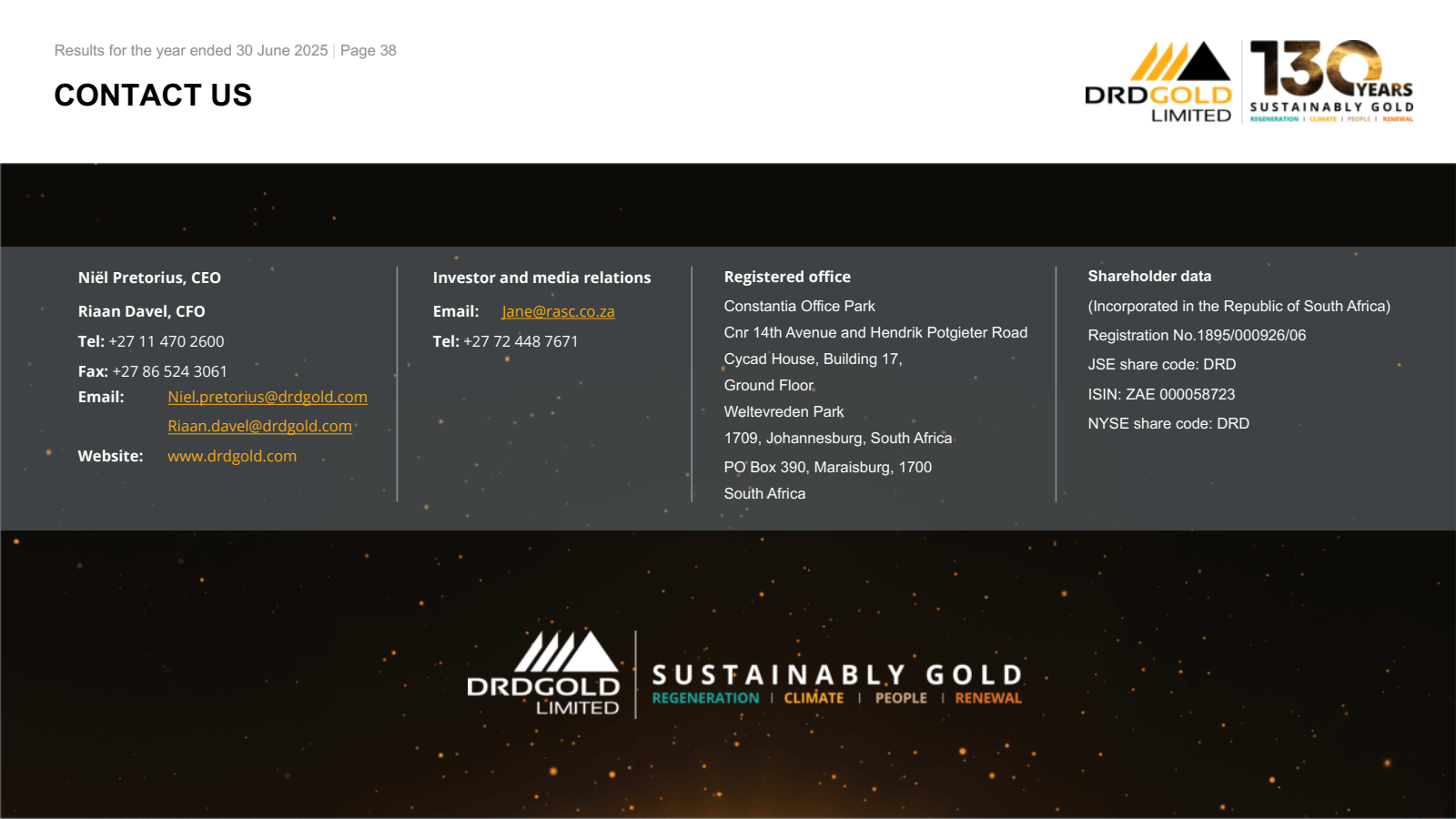Select the CONTACT US heading

tap(153, 95)
